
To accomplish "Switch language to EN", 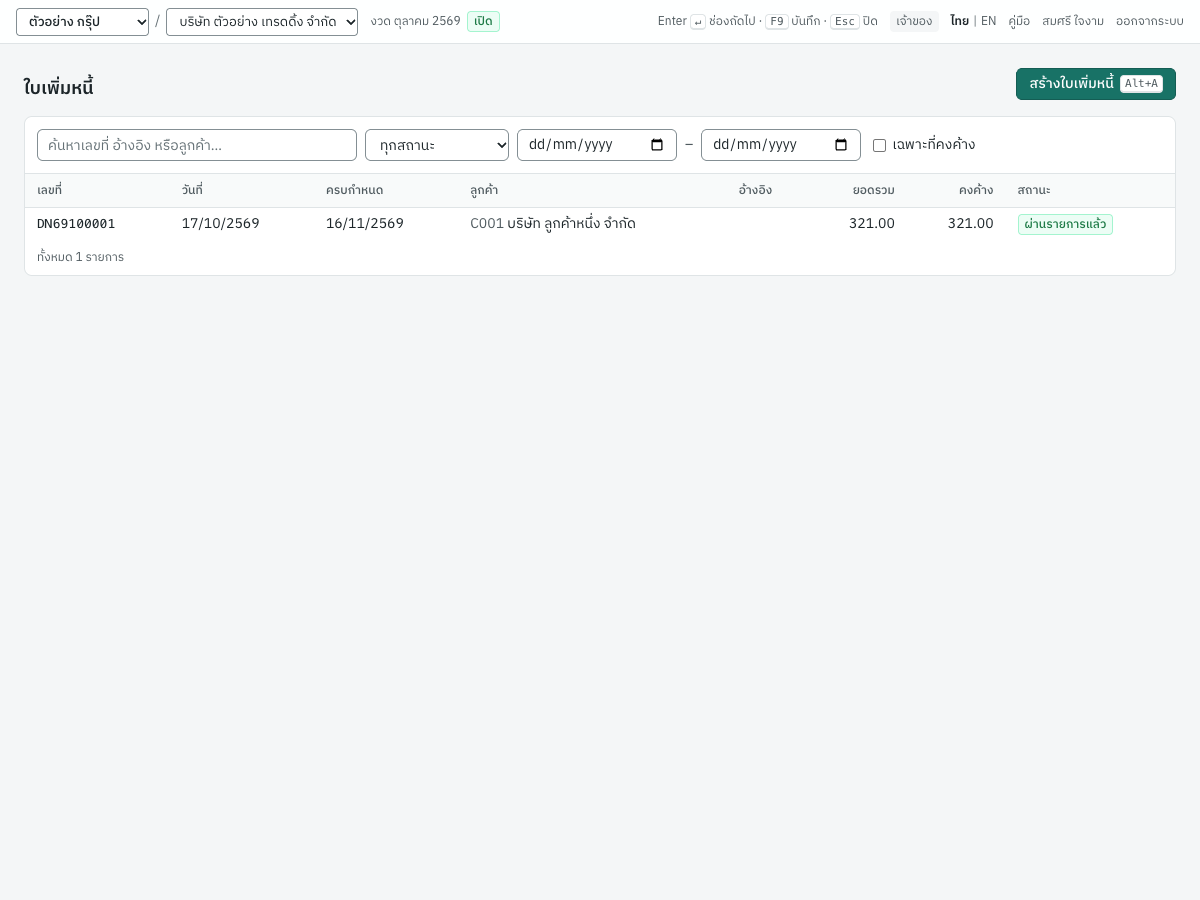I will click(x=988, y=21).
